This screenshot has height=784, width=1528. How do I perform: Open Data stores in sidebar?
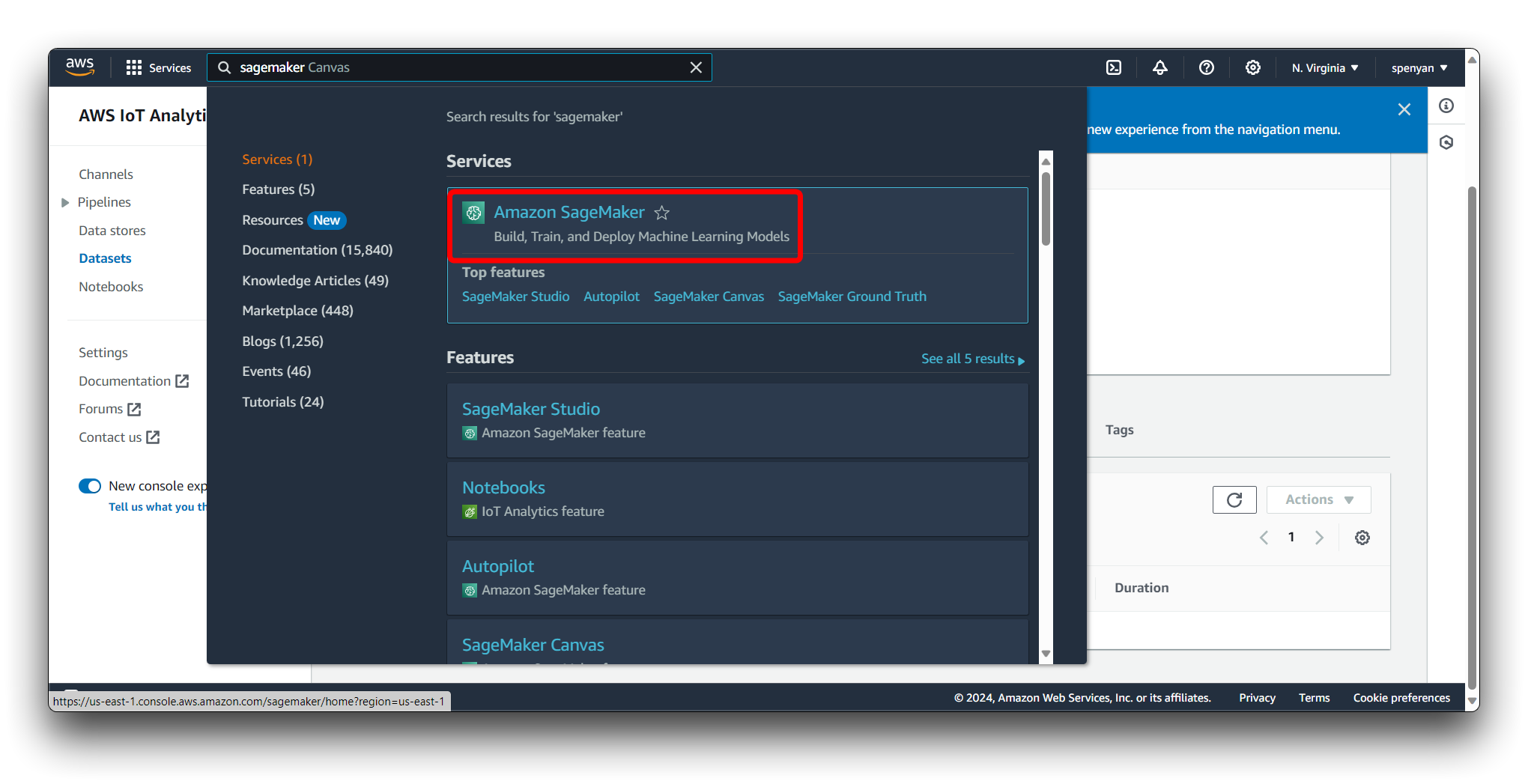[112, 231]
